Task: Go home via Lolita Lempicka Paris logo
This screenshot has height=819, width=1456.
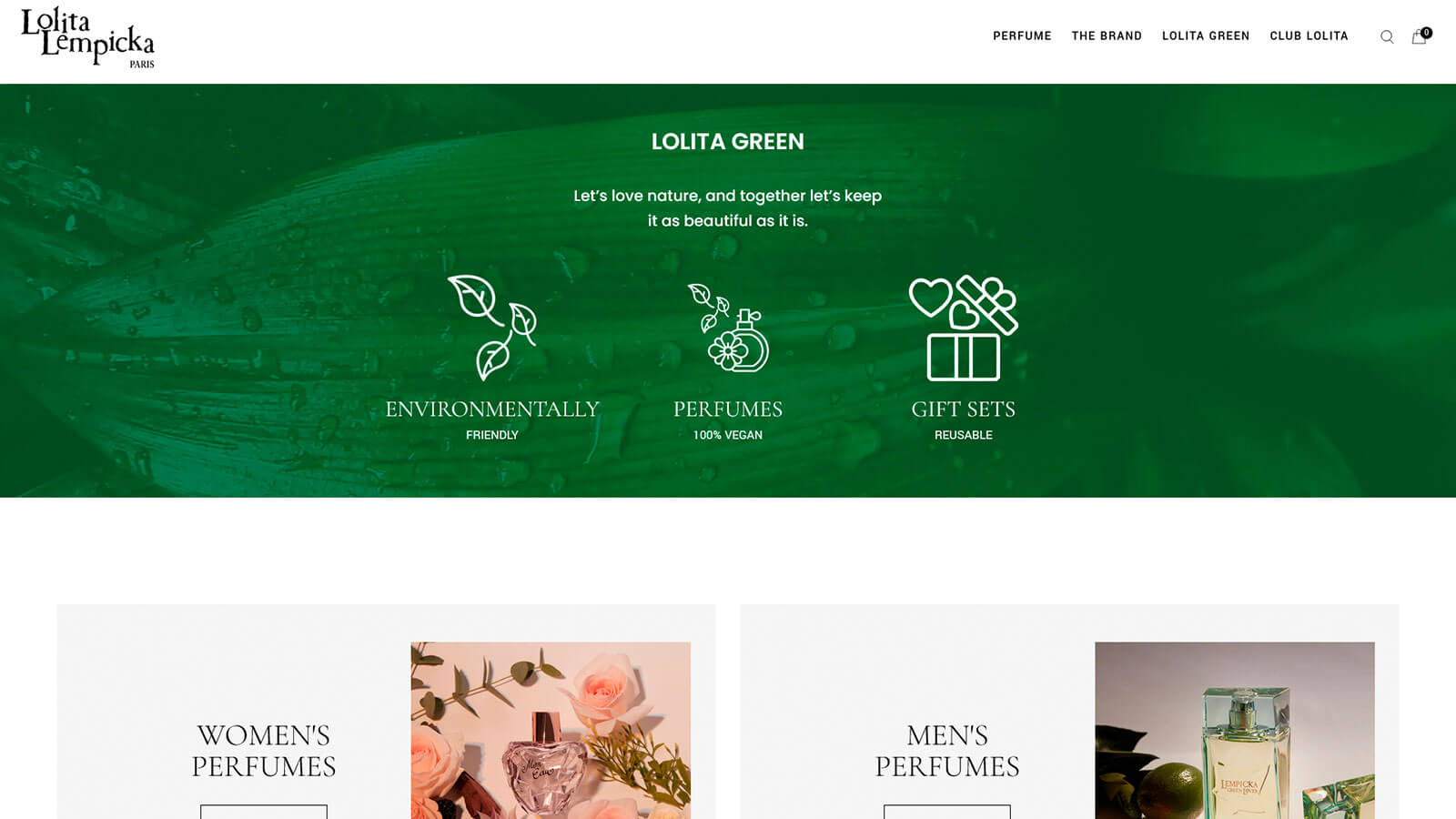Action: 88,37
